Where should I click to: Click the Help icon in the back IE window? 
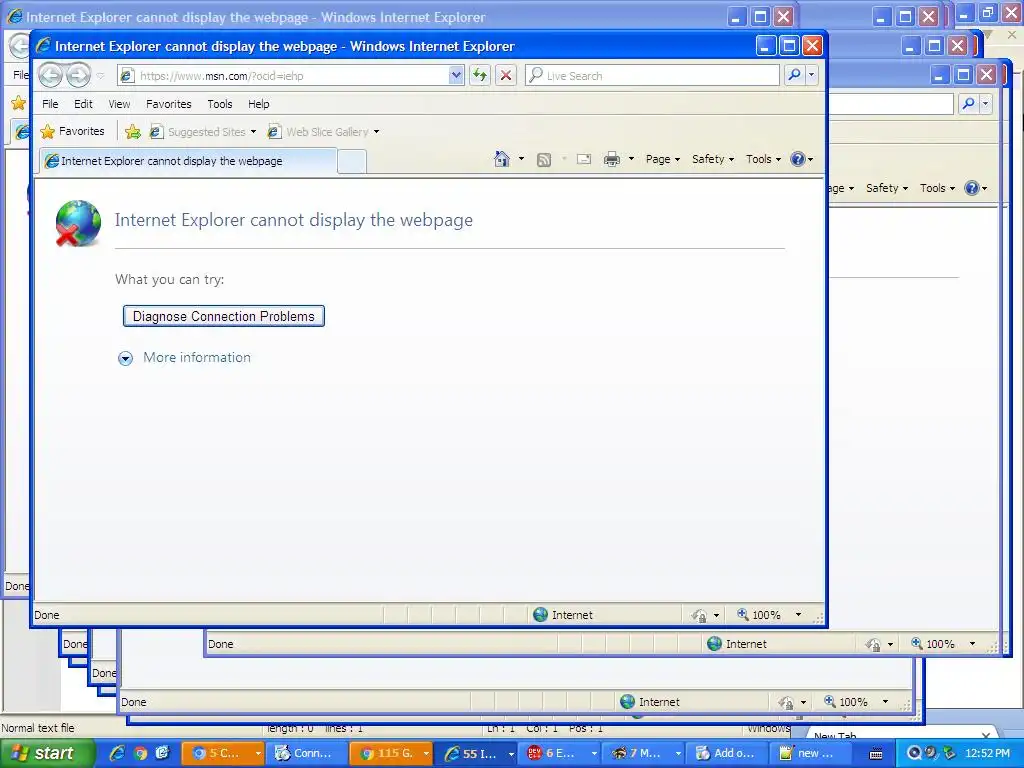[x=972, y=188]
